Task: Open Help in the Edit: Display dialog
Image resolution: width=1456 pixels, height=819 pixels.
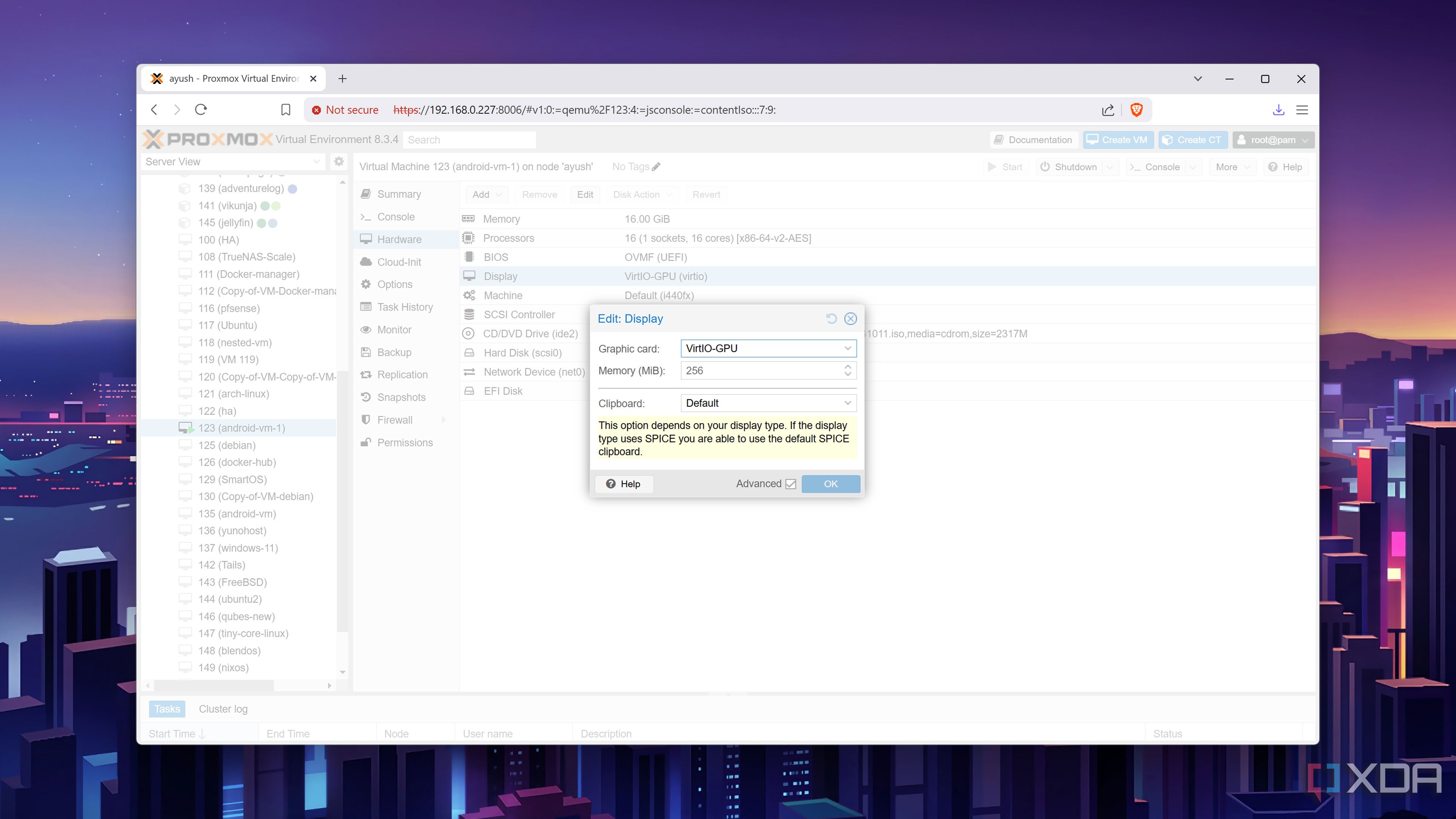Action: (623, 484)
